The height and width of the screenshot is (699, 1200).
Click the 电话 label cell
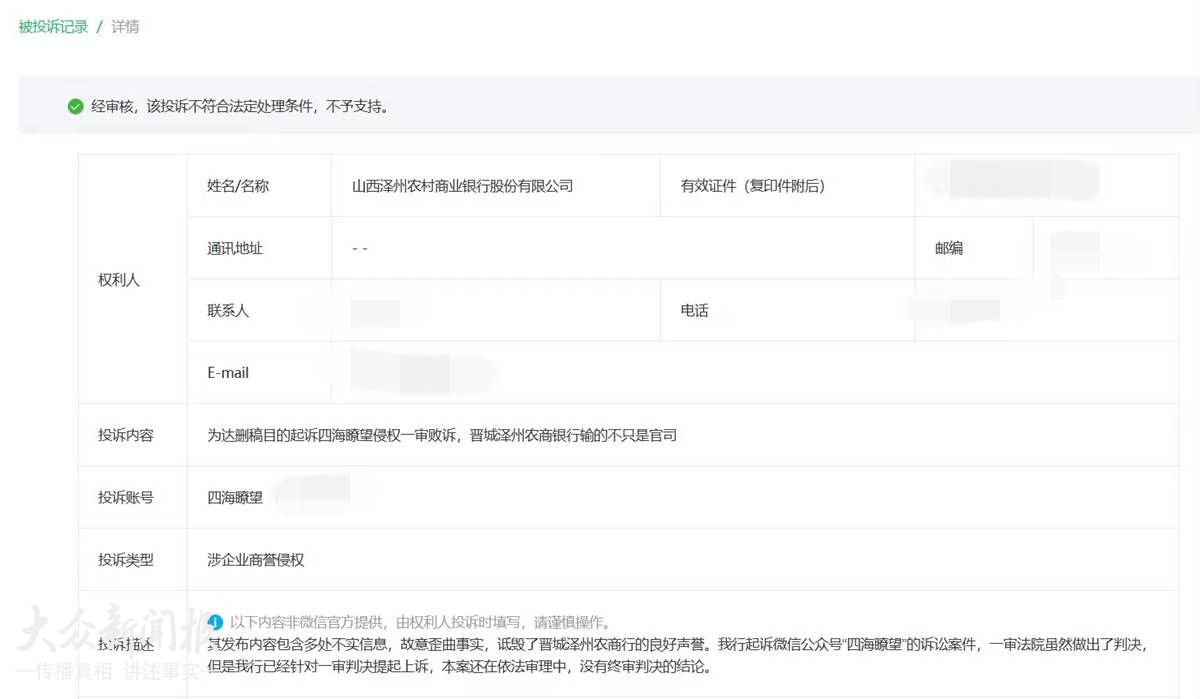(x=694, y=311)
